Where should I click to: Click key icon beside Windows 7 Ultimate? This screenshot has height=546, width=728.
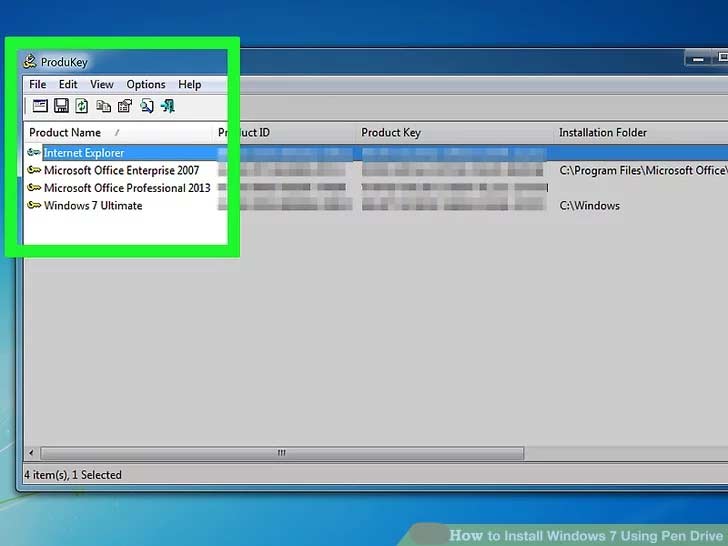coord(34,205)
